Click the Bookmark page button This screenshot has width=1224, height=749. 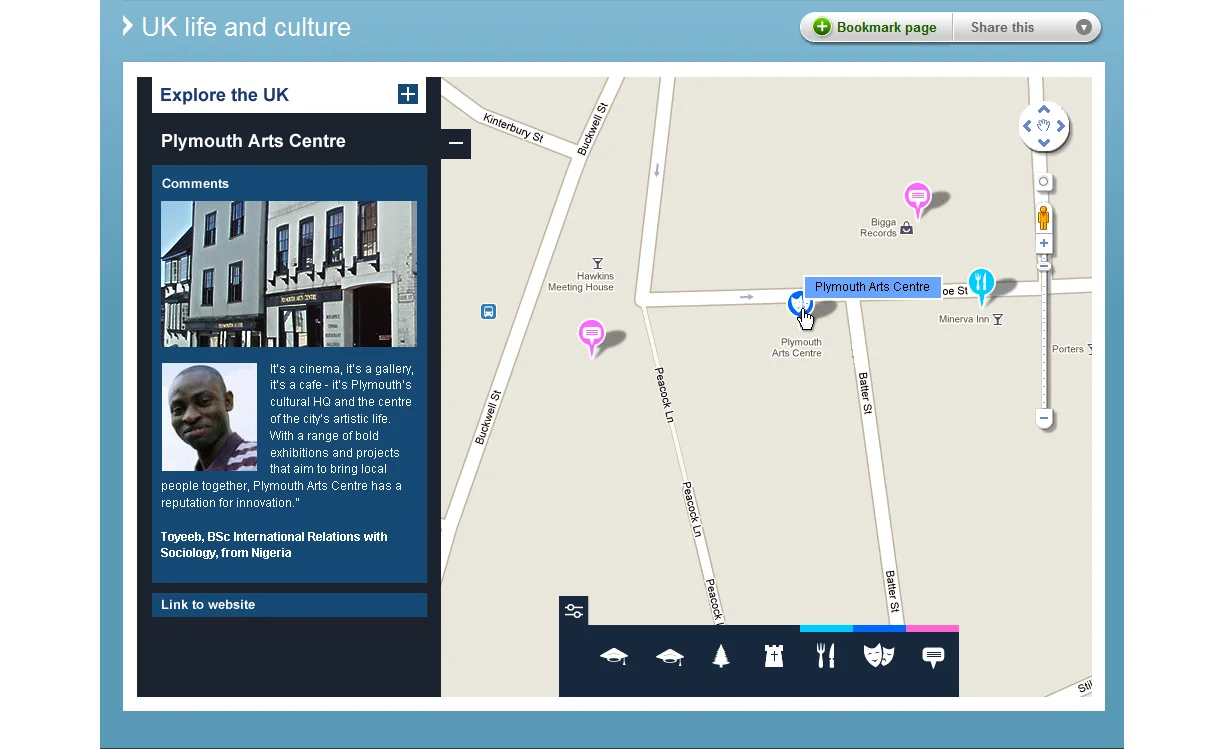[876, 27]
